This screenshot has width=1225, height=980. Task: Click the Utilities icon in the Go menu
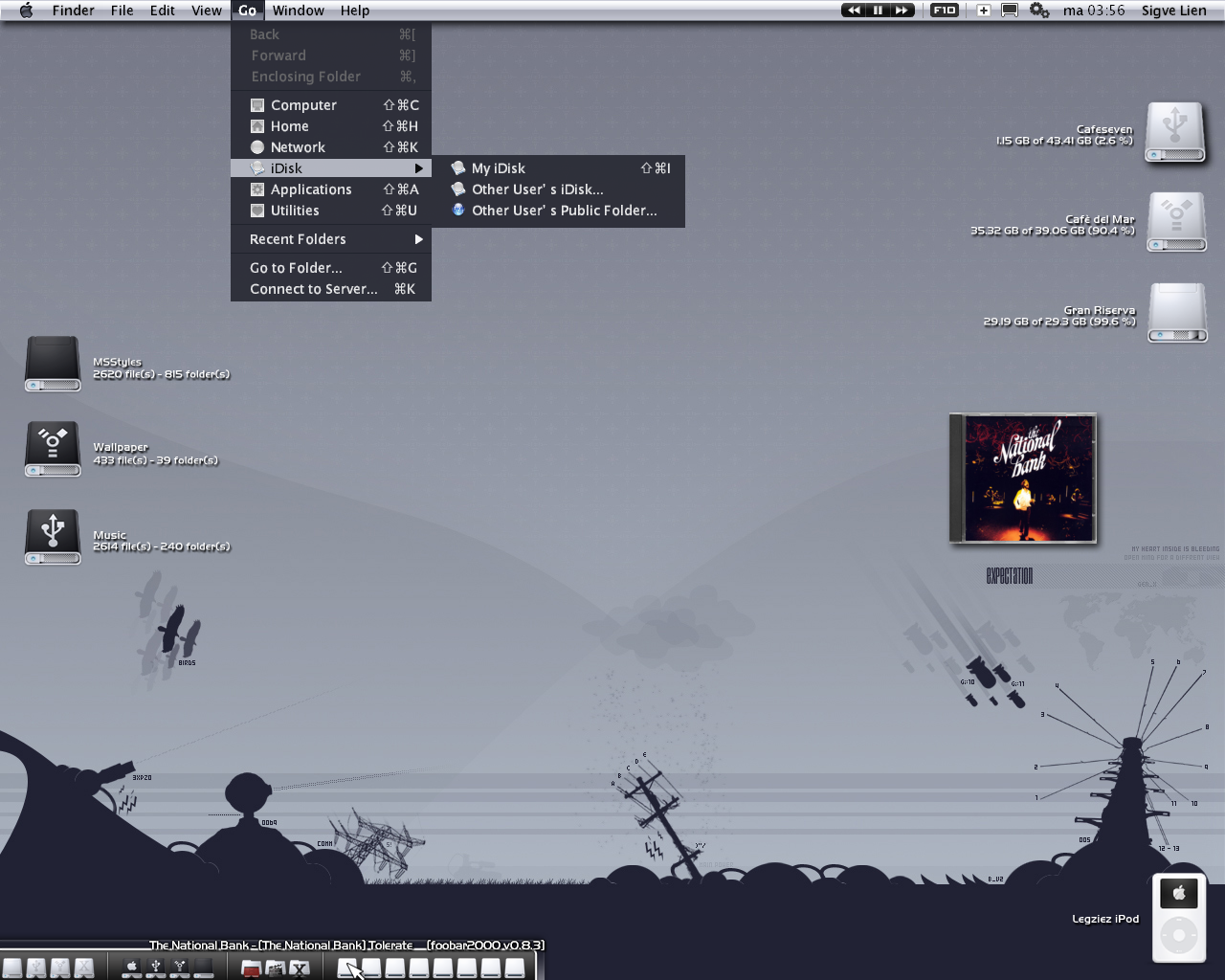[257, 211]
